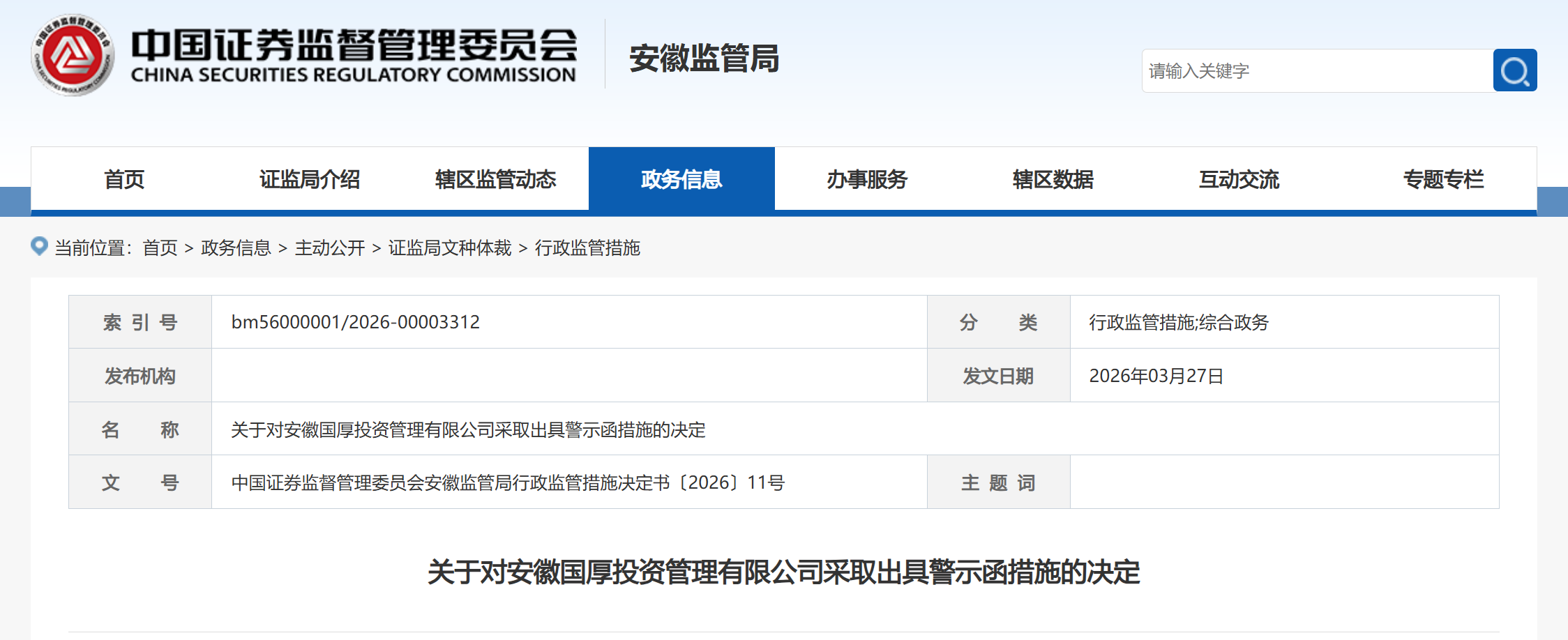The width and height of the screenshot is (1568, 640).
Task: Click the location pin icon by 当前位置
Action: 39,246
